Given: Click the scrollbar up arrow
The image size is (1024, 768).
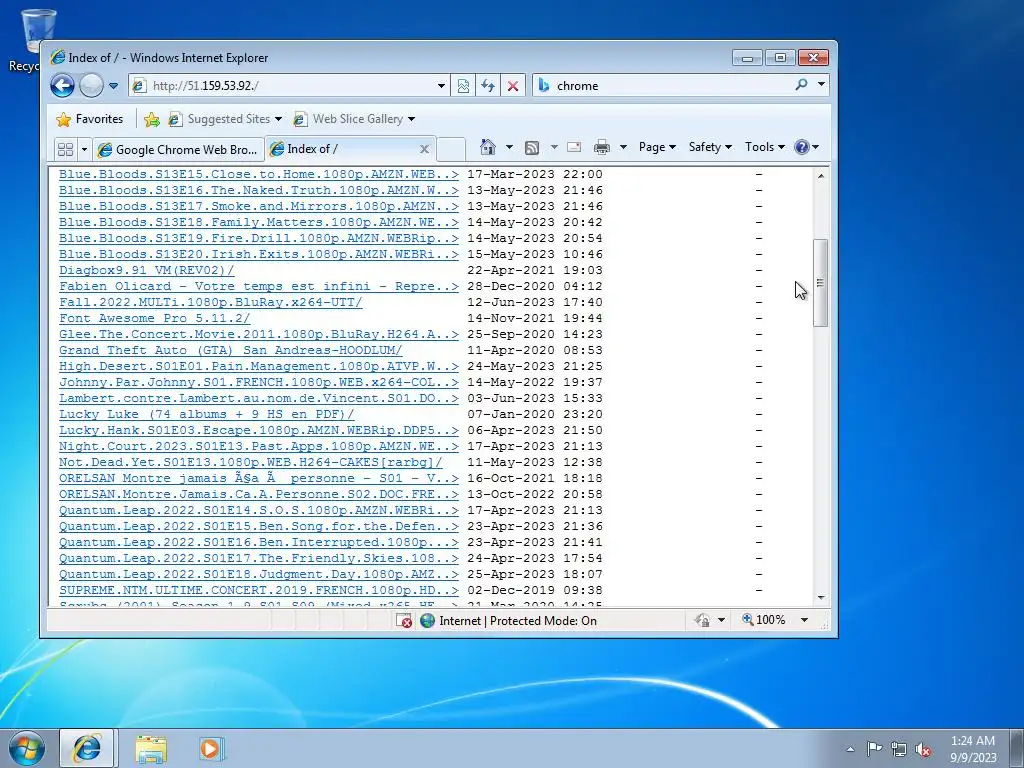Looking at the screenshot, I should [x=821, y=176].
